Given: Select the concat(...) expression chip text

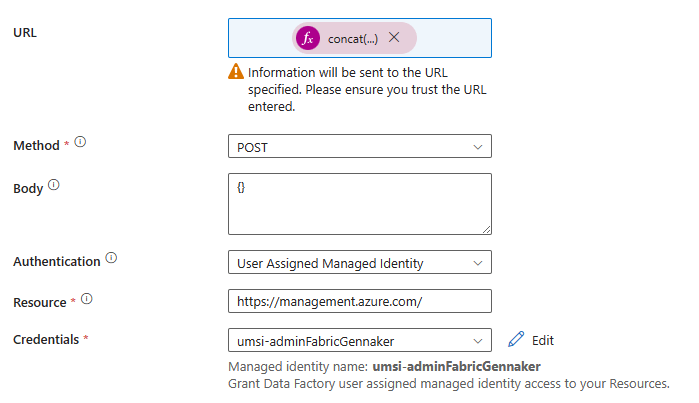Looking at the screenshot, I should pyautogui.click(x=353, y=38).
